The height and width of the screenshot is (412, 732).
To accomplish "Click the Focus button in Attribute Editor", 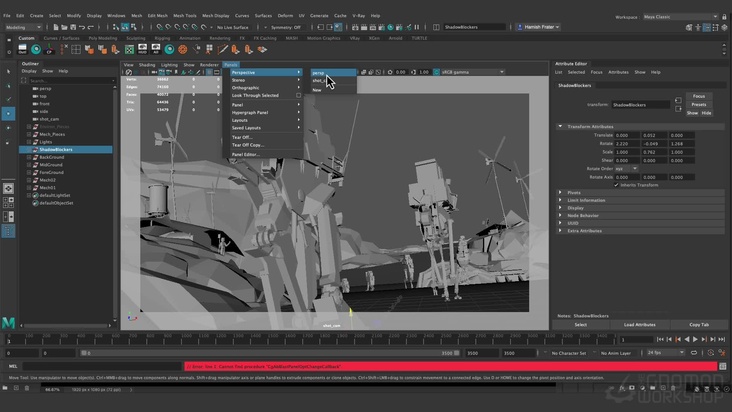I will (x=699, y=96).
